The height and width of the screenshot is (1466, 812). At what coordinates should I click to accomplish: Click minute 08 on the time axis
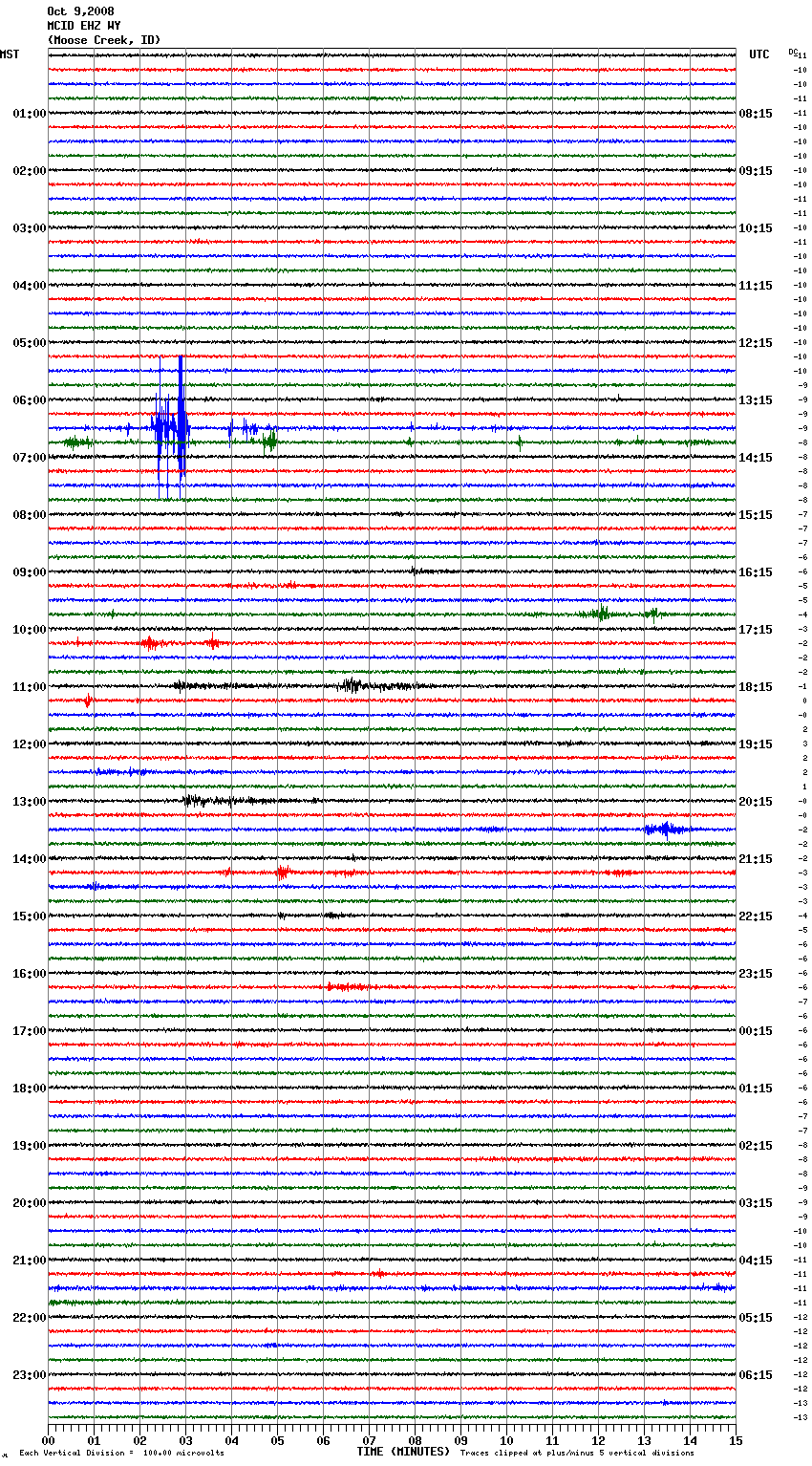pos(416,1439)
